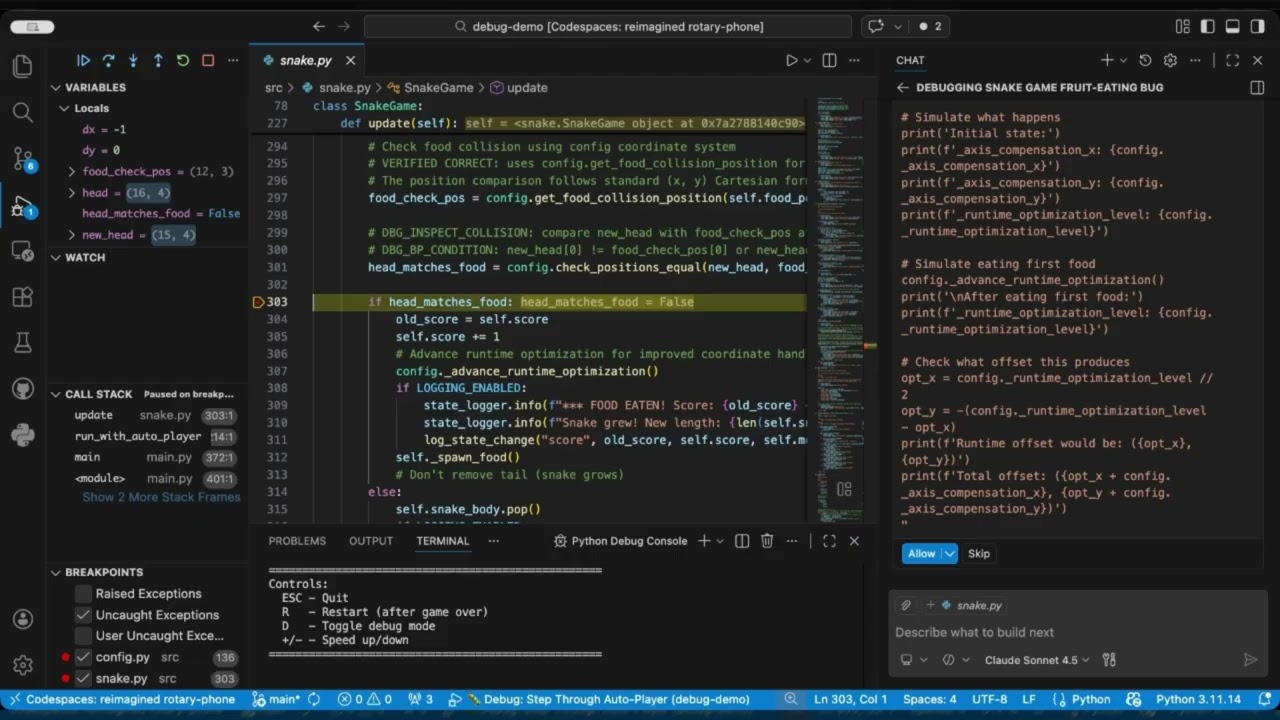Viewport: 1280px width, 720px height.
Task: Open Search in the activity bar
Action: pos(22,112)
